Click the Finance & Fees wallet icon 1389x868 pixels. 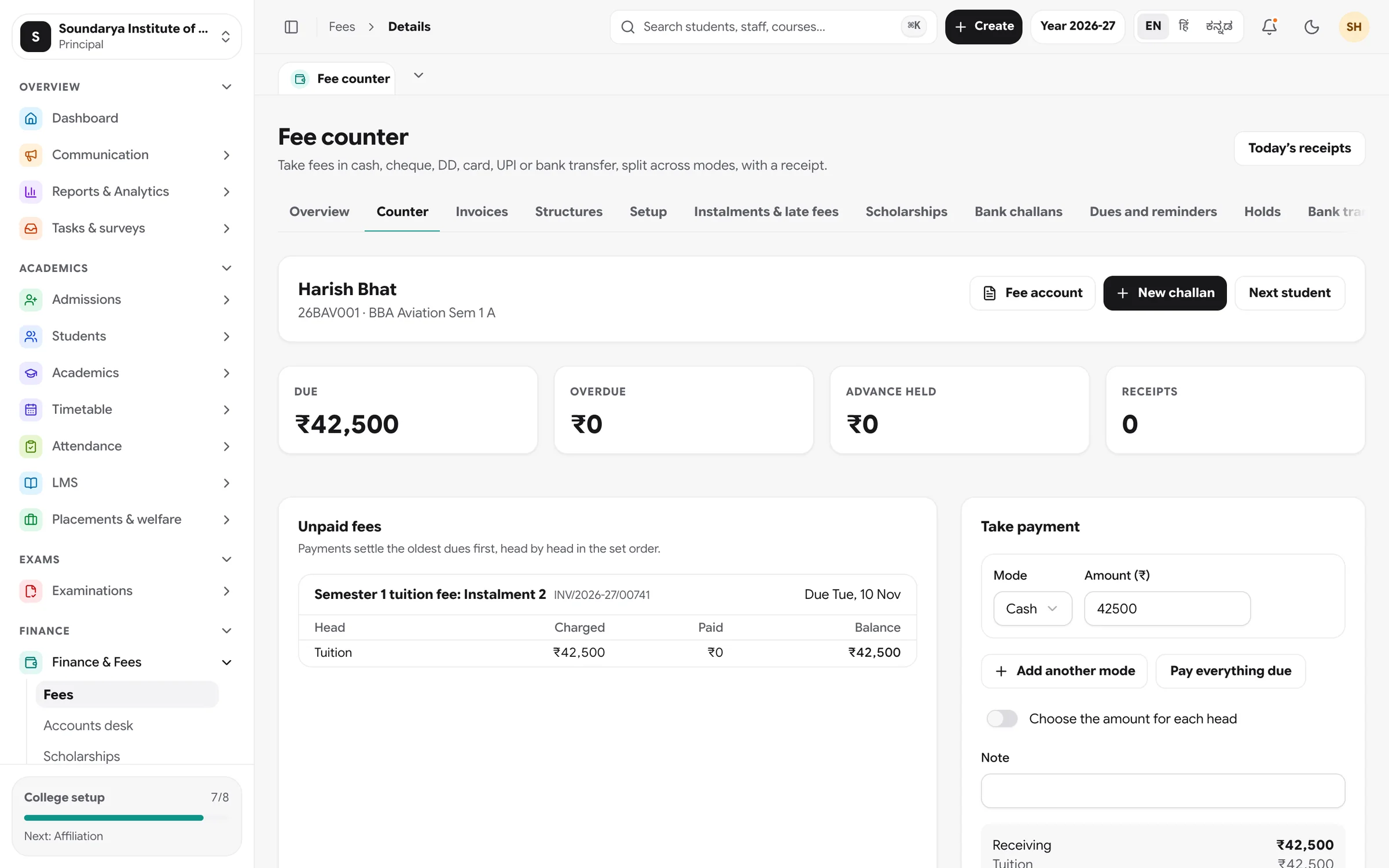point(31,662)
